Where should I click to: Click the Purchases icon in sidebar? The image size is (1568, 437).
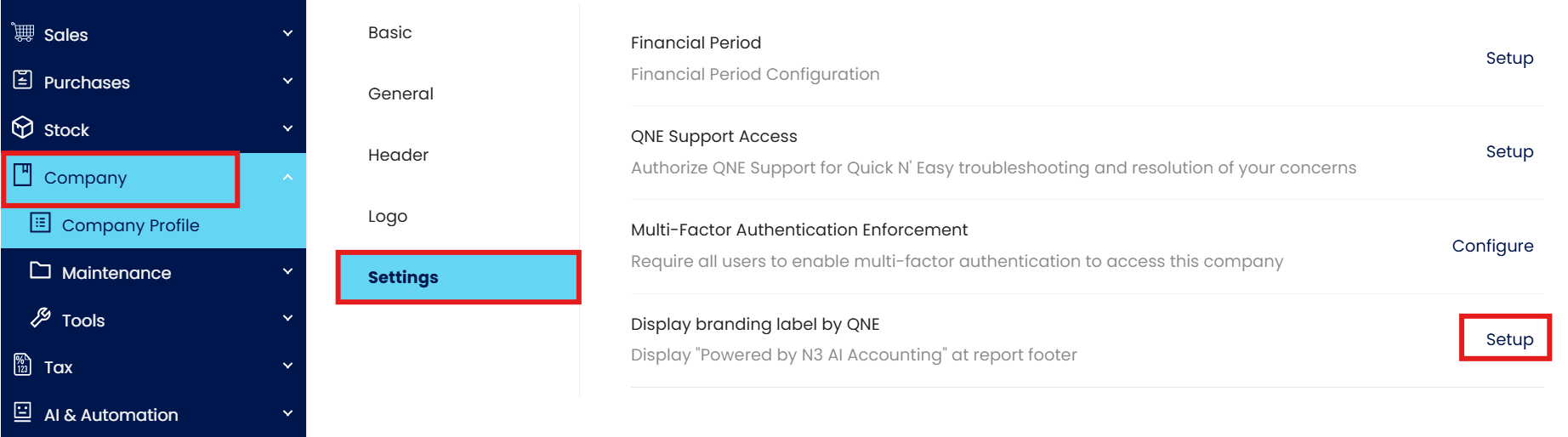pyautogui.click(x=23, y=81)
